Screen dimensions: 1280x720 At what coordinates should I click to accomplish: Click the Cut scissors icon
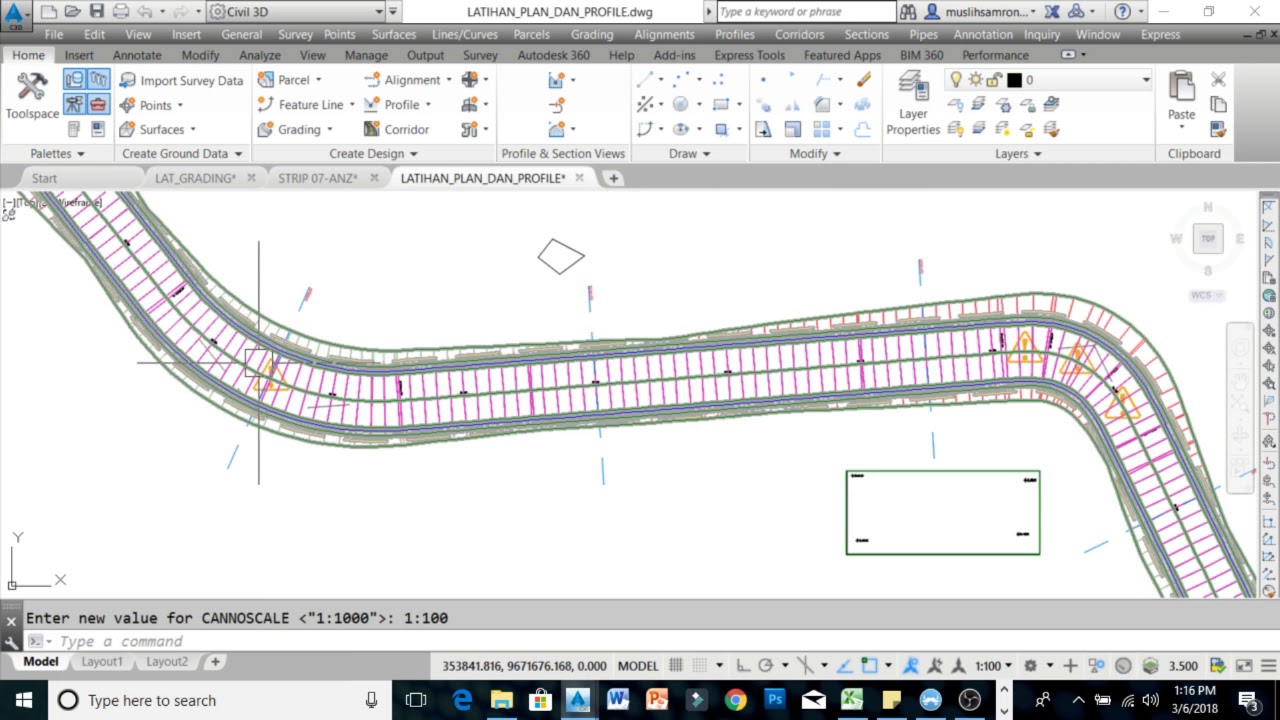(x=1218, y=80)
